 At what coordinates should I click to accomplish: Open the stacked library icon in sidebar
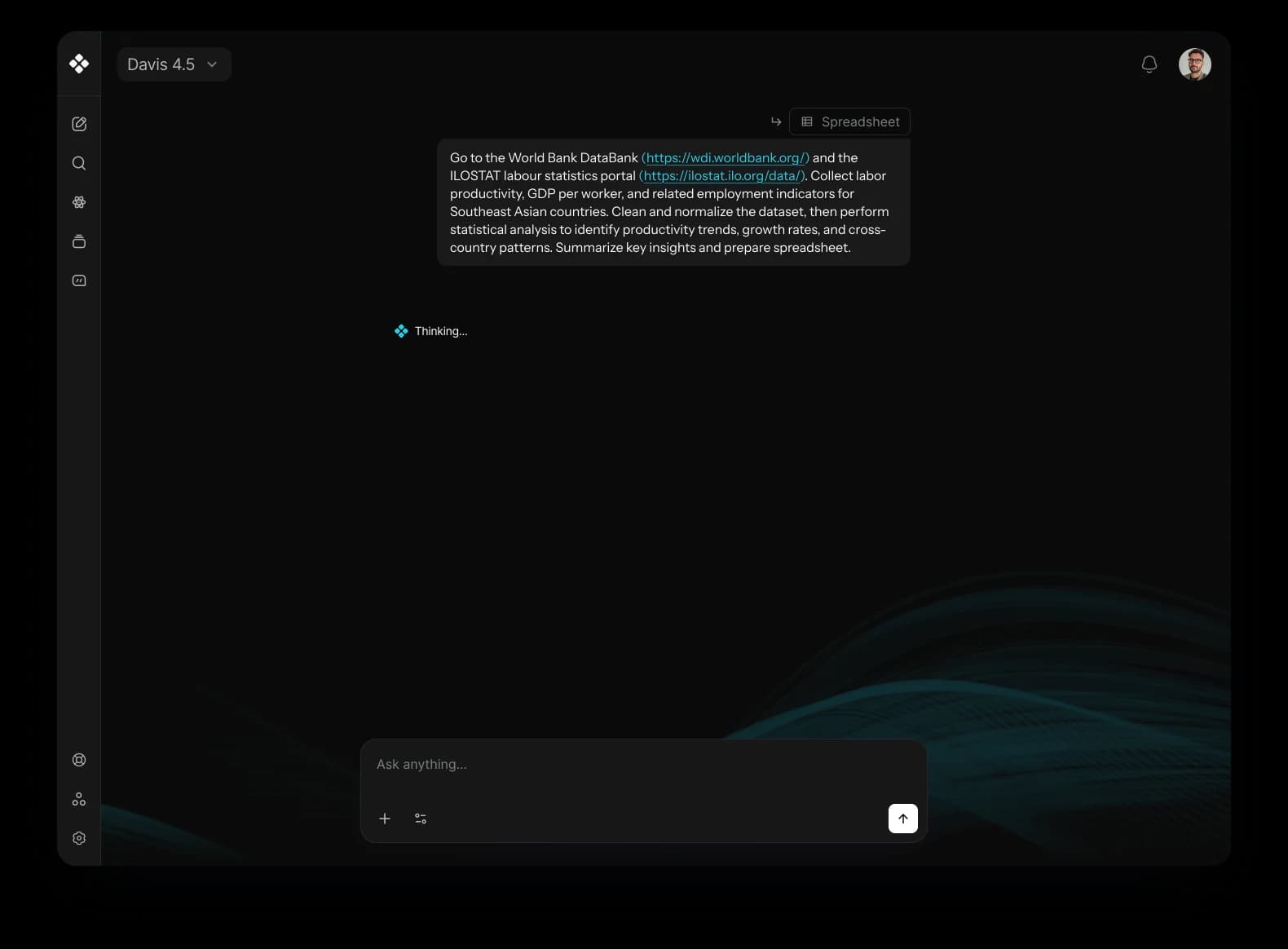coord(79,241)
